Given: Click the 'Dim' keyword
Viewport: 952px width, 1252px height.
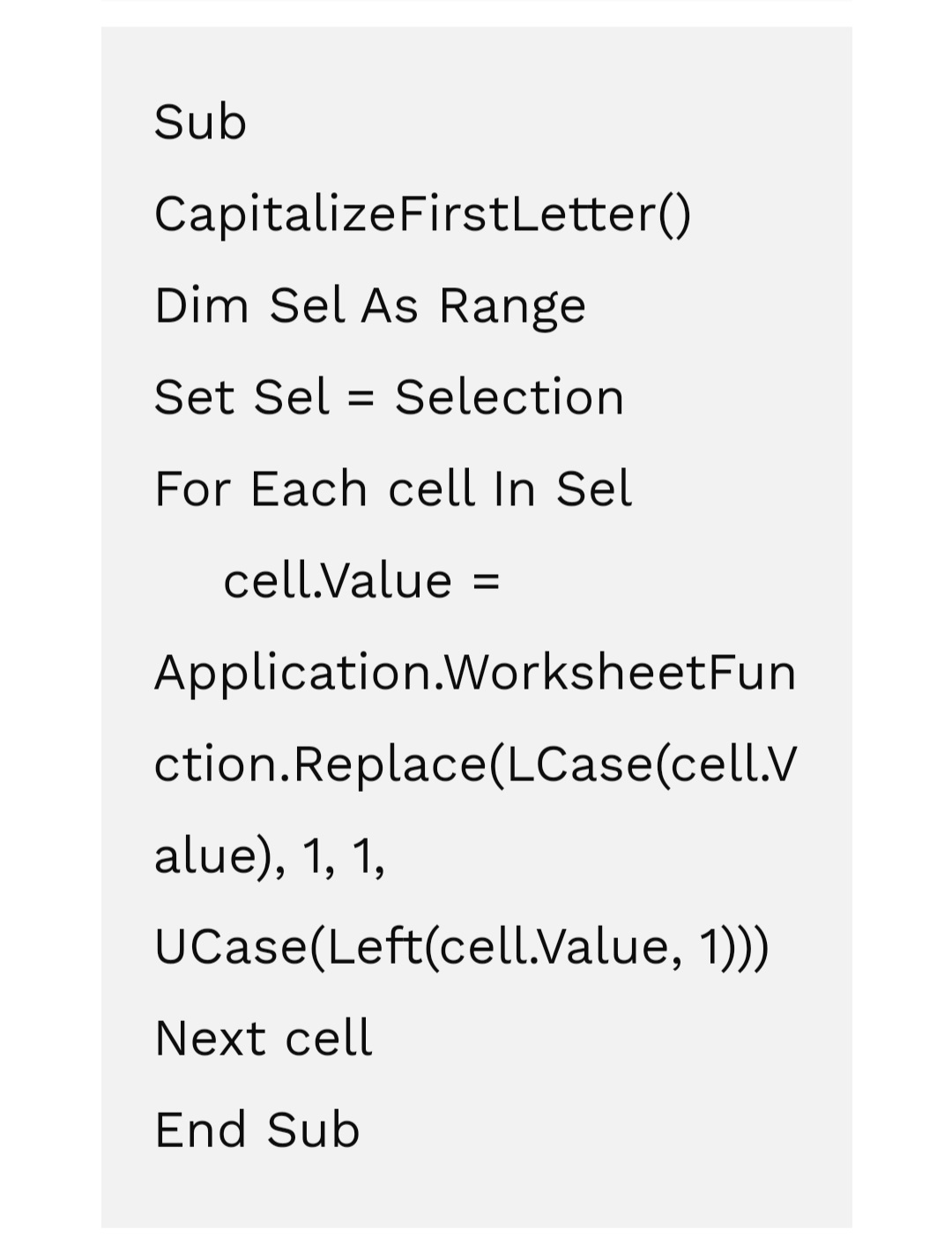Looking at the screenshot, I should pyautogui.click(x=201, y=306).
